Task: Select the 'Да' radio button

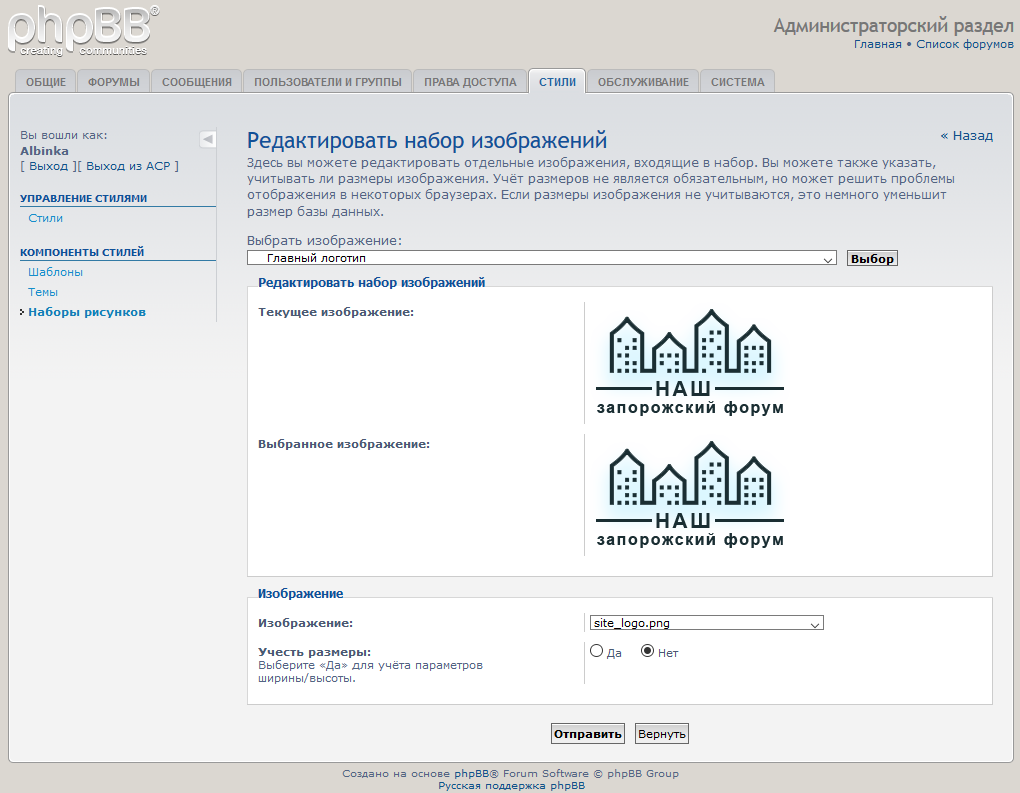Action: pos(597,651)
